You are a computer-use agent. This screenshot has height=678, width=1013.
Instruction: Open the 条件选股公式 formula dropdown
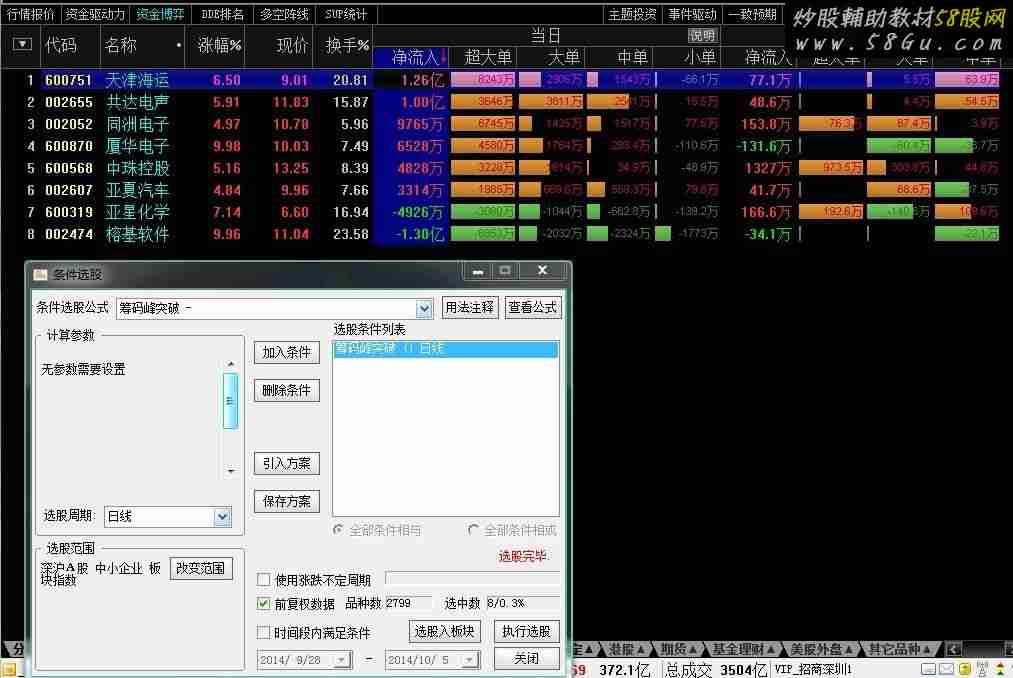pos(424,308)
